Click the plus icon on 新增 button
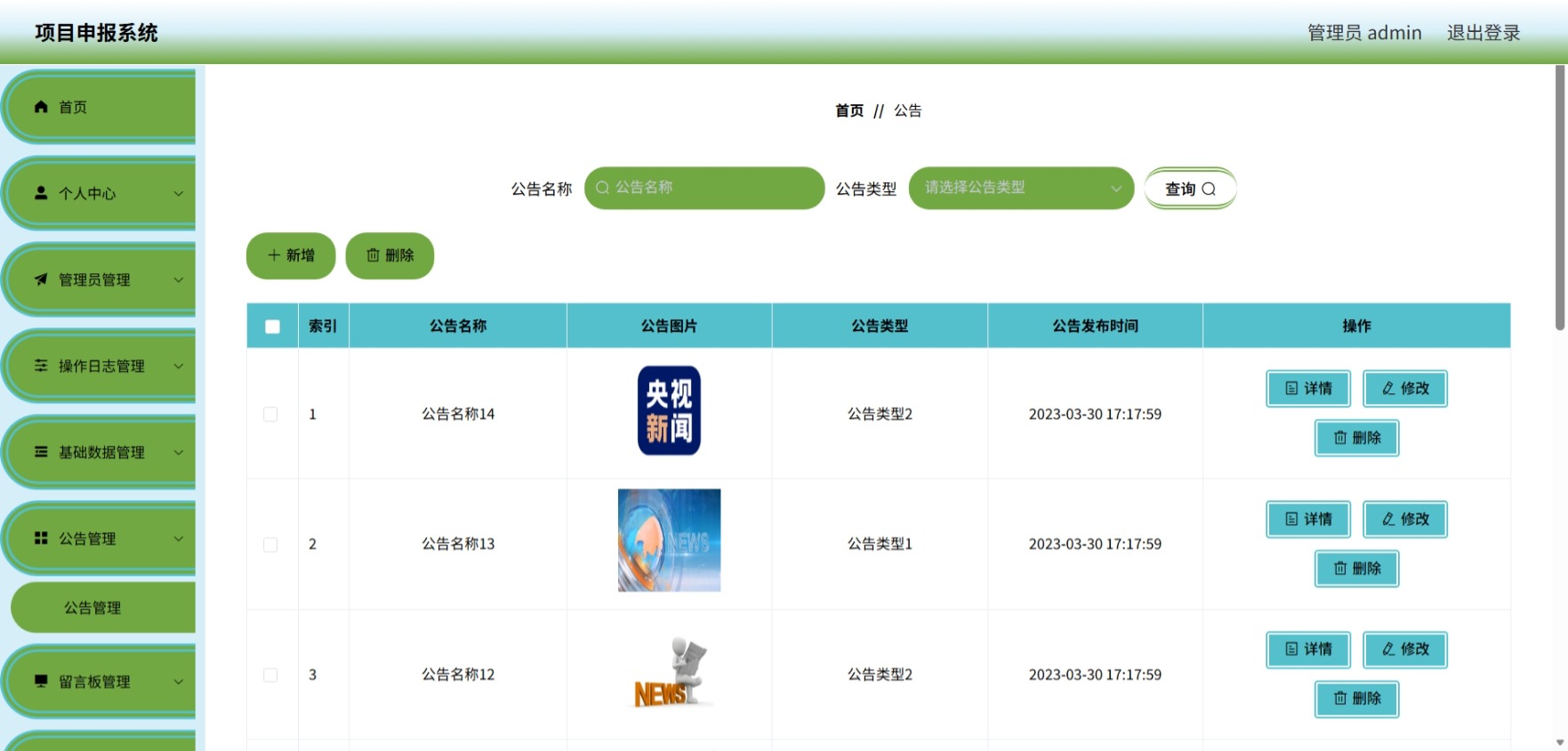This screenshot has height=751, width=1568. point(274,255)
